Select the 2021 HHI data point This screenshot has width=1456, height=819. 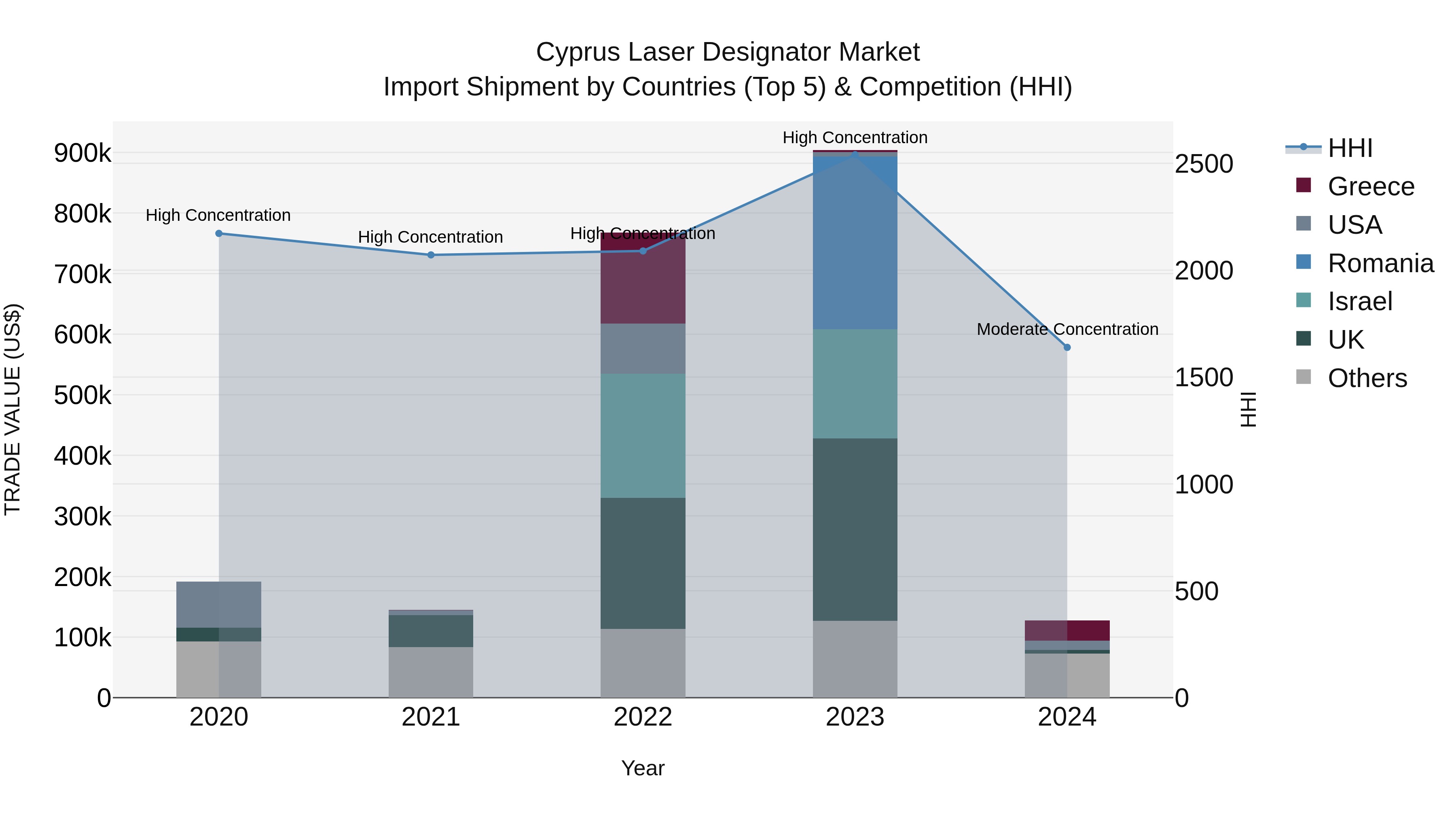[431, 255]
